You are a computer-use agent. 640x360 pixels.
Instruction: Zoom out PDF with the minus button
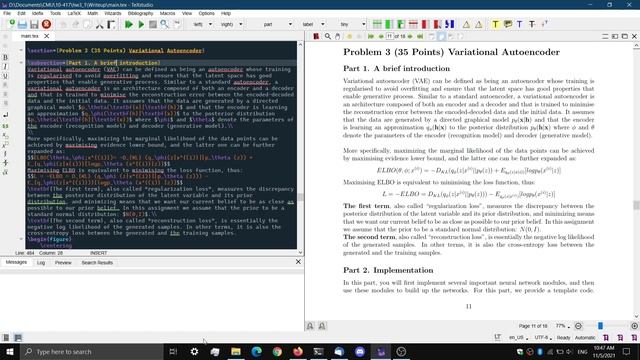pyautogui.click(x=578, y=326)
